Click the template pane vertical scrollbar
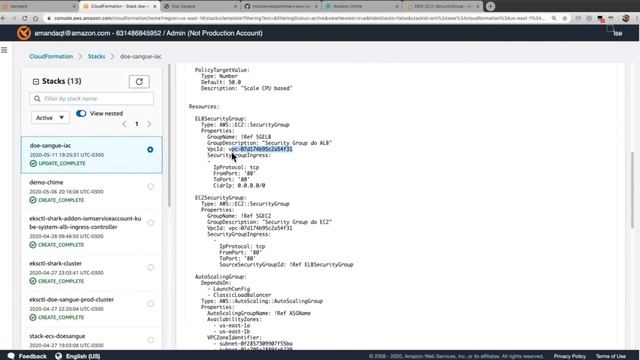640x360 pixels. (632, 190)
